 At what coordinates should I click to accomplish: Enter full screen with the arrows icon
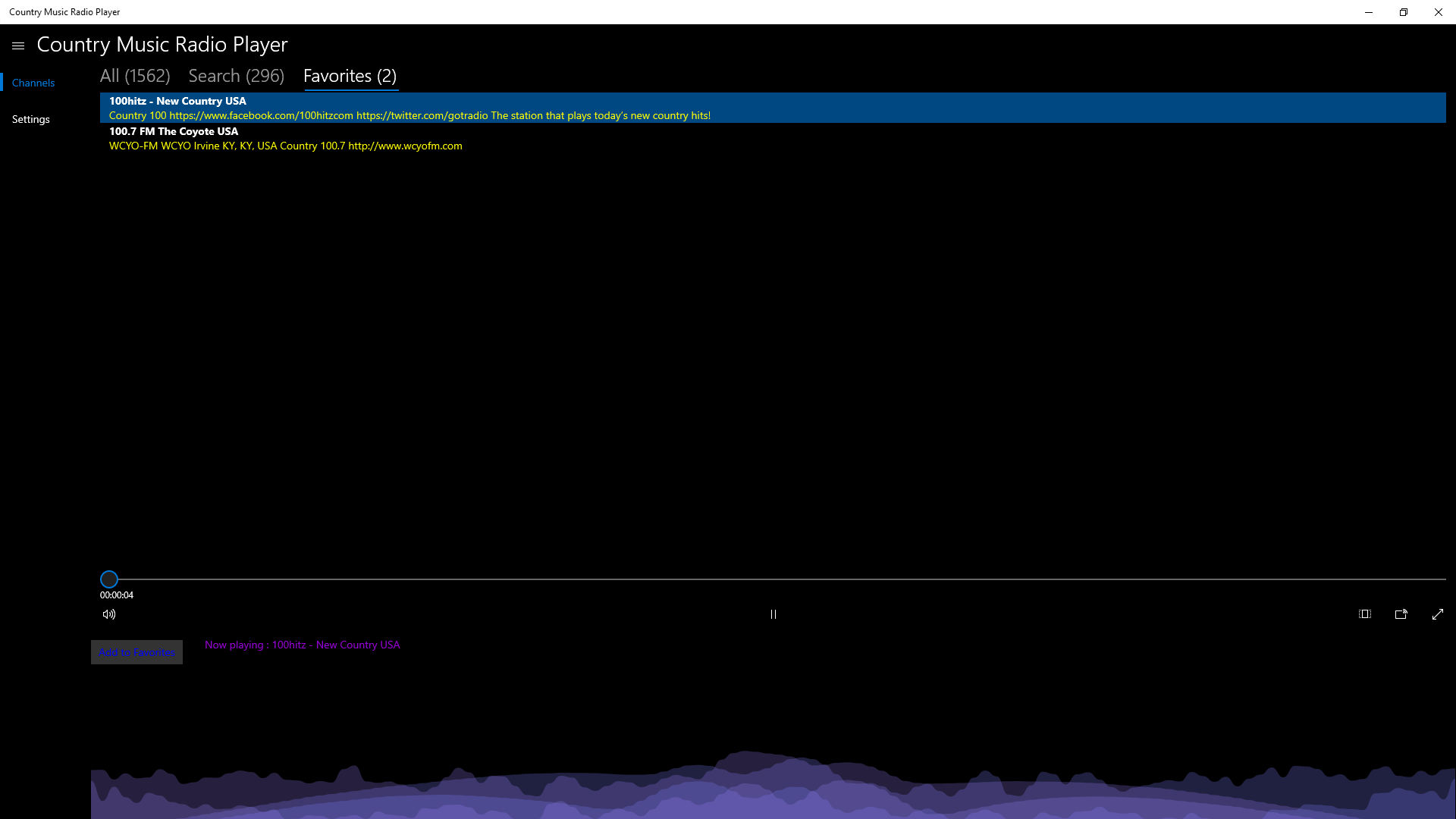point(1438,614)
